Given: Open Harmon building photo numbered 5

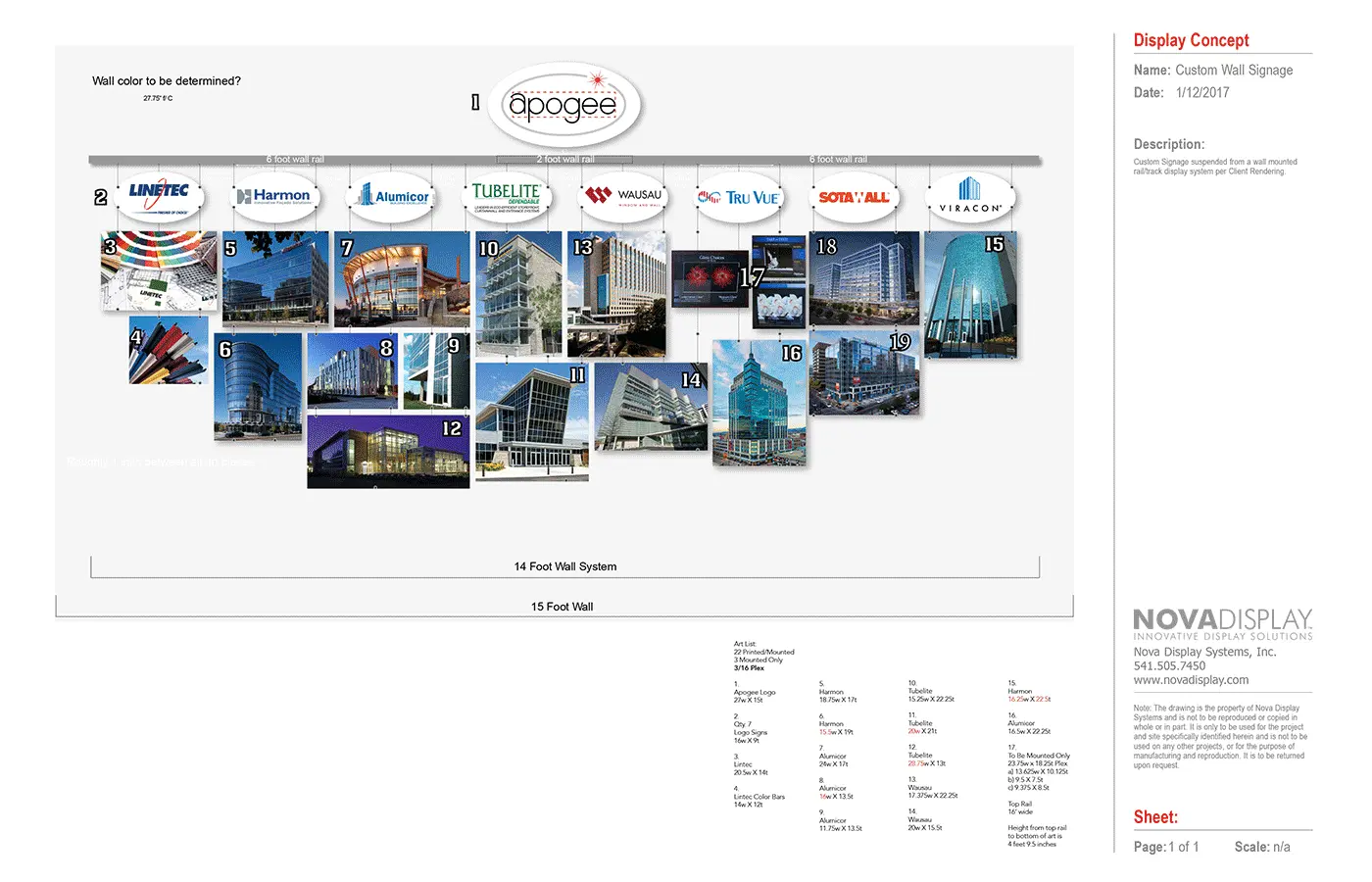Looking at the screenshot, I should click(x=275, y=278).
